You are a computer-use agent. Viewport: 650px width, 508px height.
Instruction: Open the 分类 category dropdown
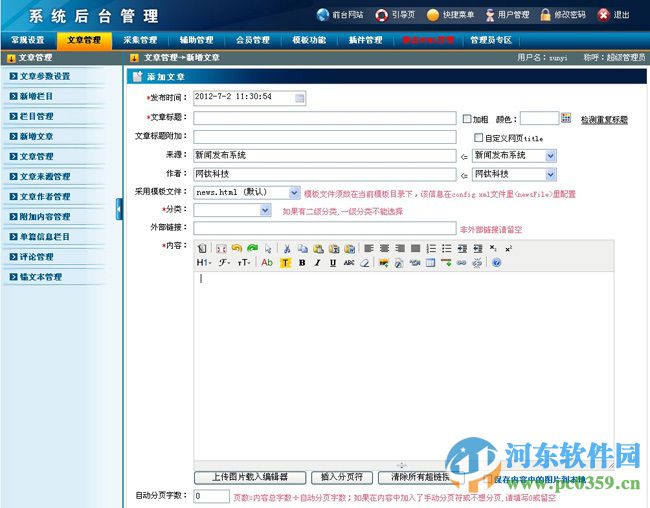[265, 210]
